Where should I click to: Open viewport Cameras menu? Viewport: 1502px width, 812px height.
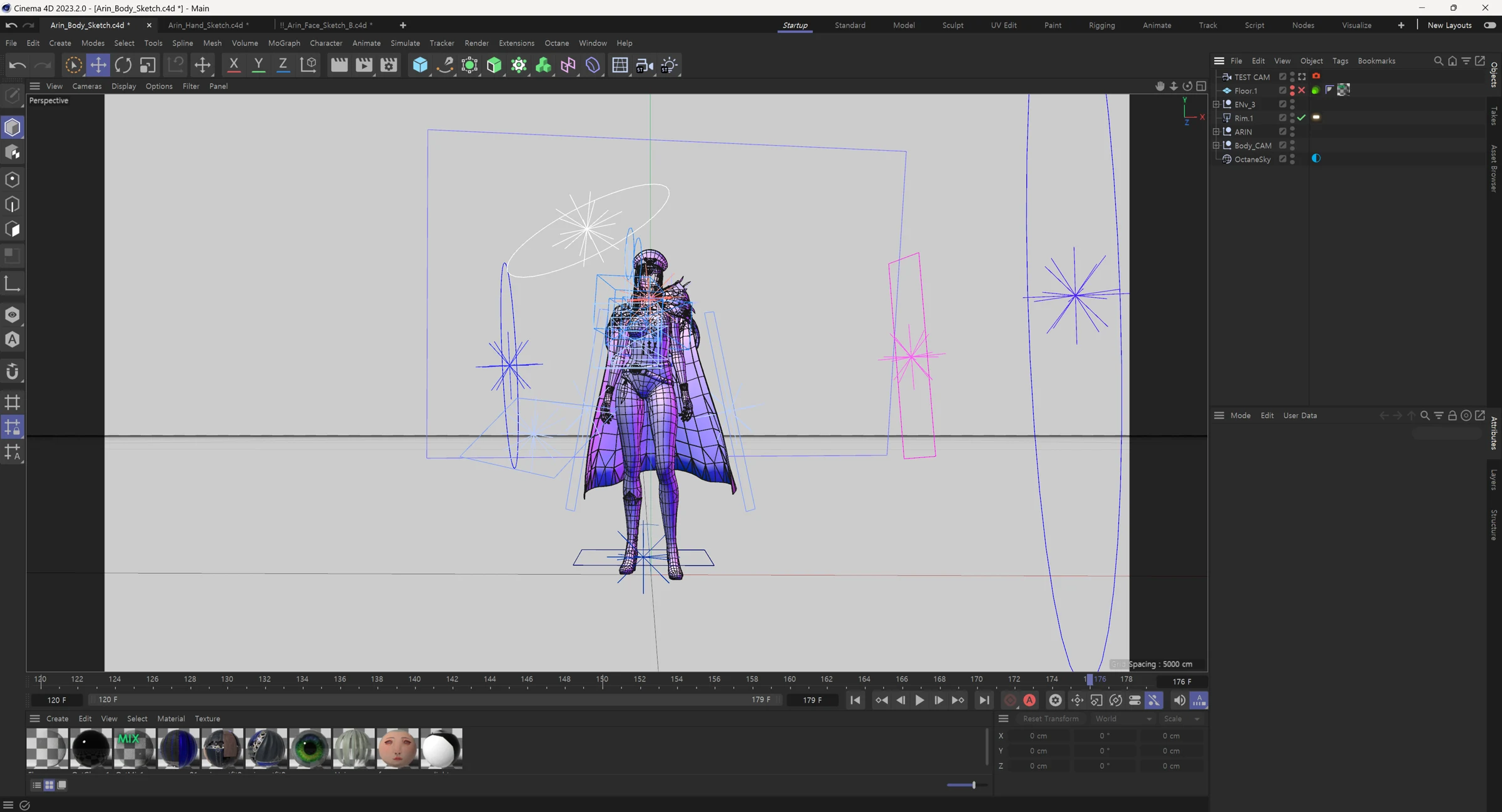pyautogui.click(x=87, y=86)
